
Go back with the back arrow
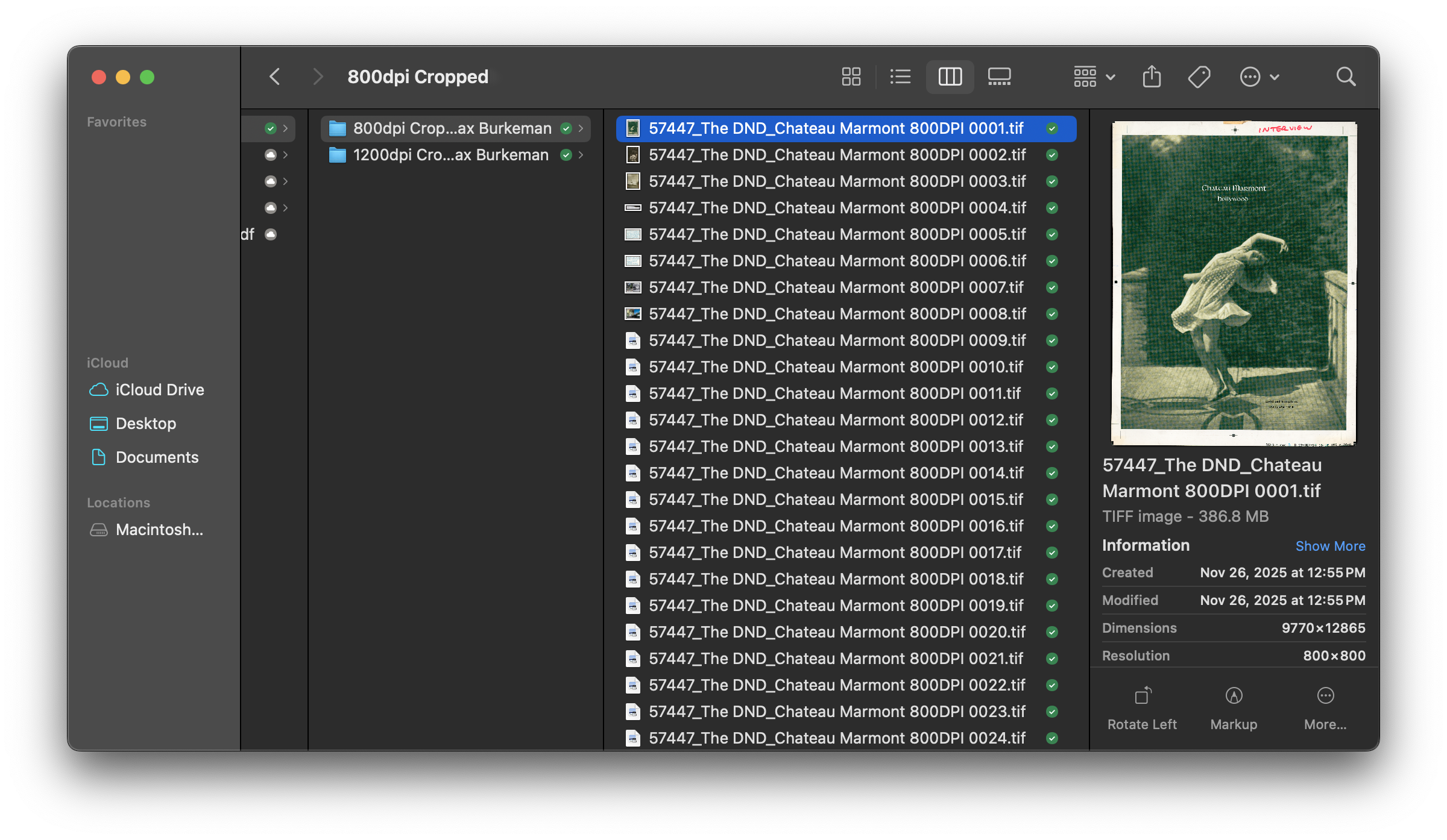click(x=275, y=77)
